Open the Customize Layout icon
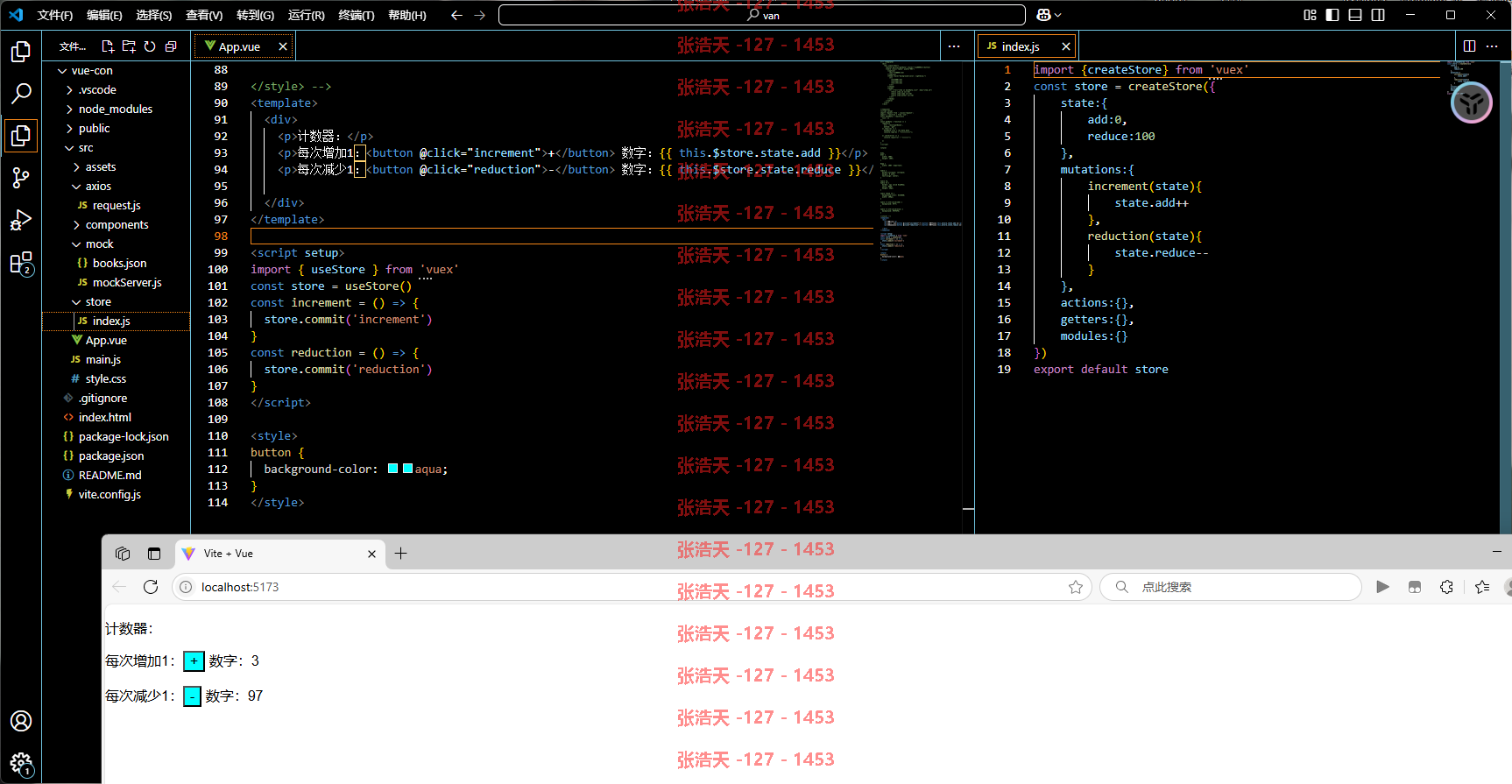 coord(1310,15)
